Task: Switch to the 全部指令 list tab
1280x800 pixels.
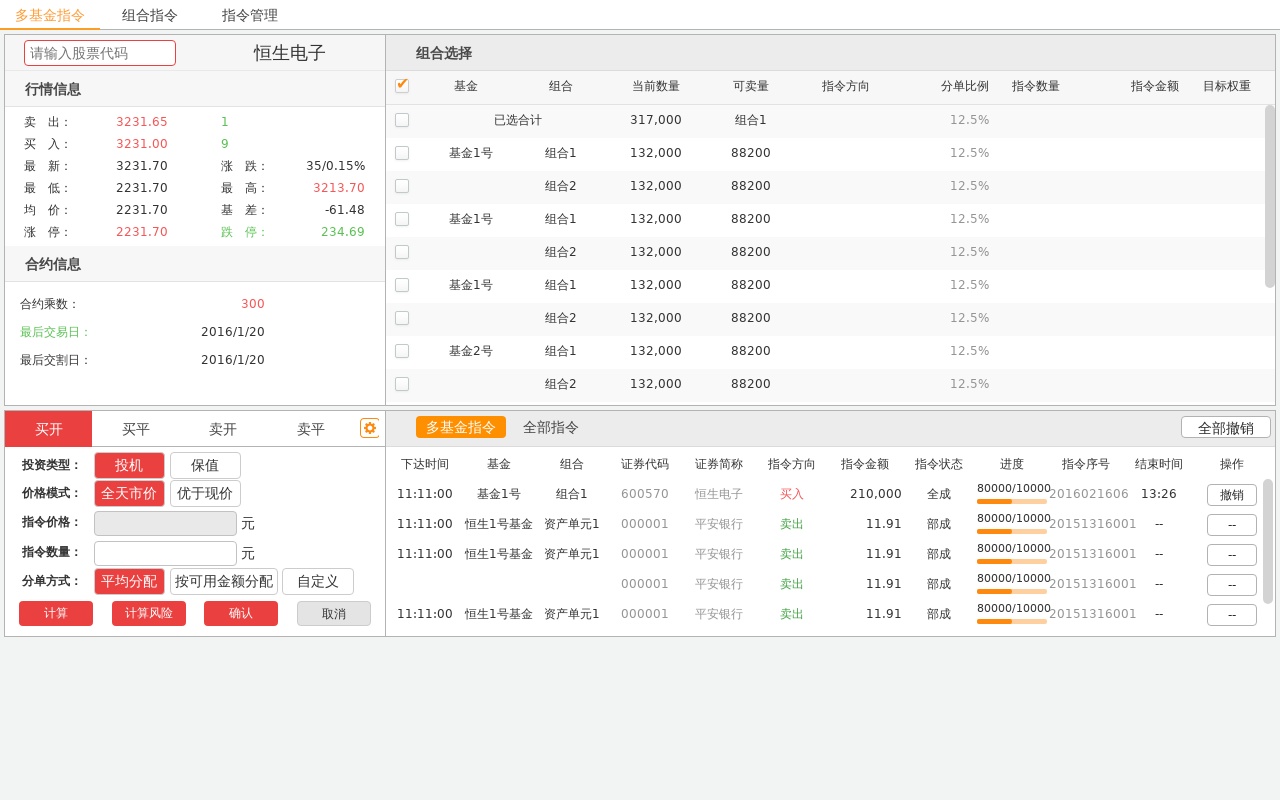Action: [551, 428]
